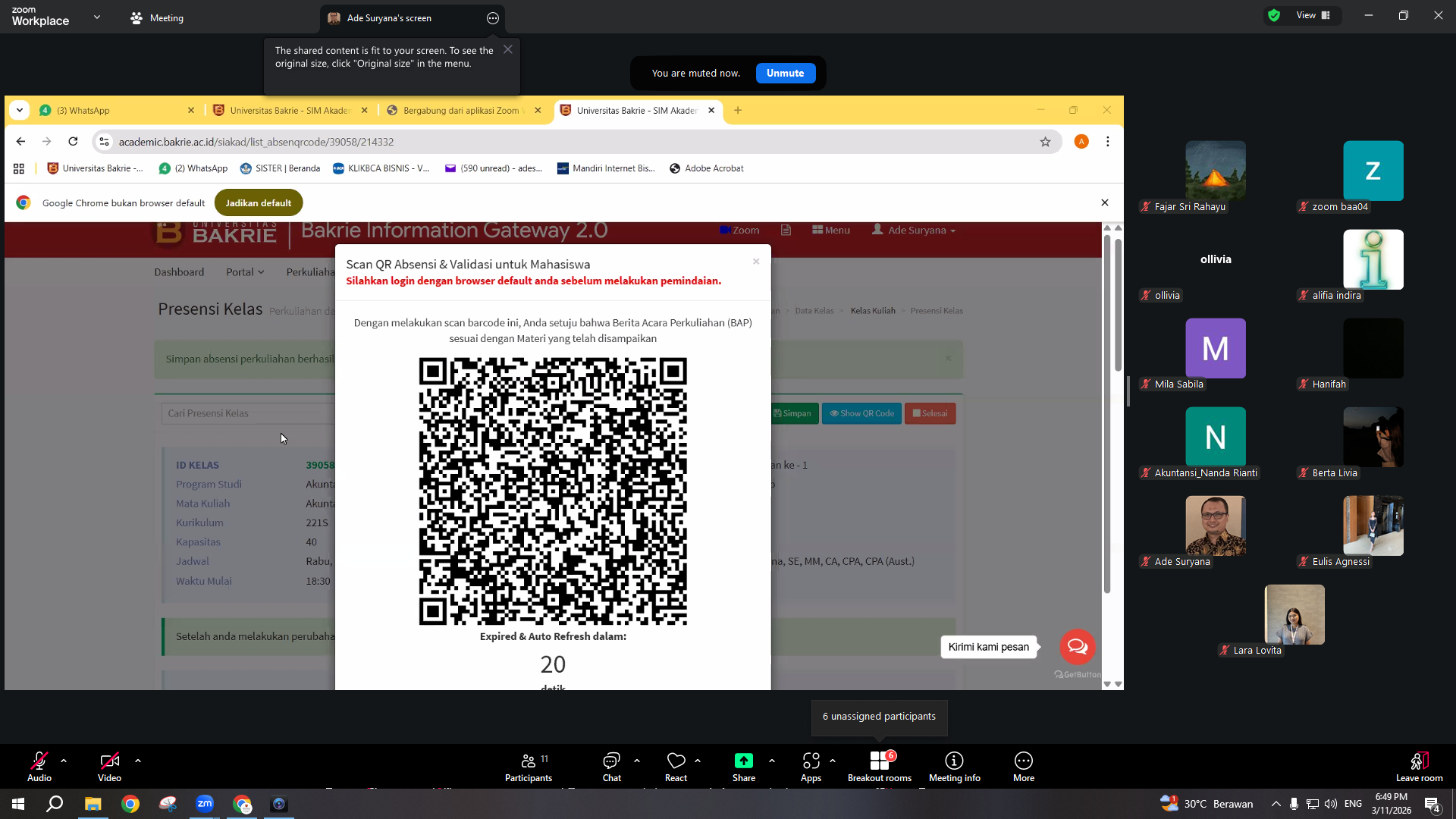
Task: Open KLIKBCA BISNIS bookmark
Action: 381,168
